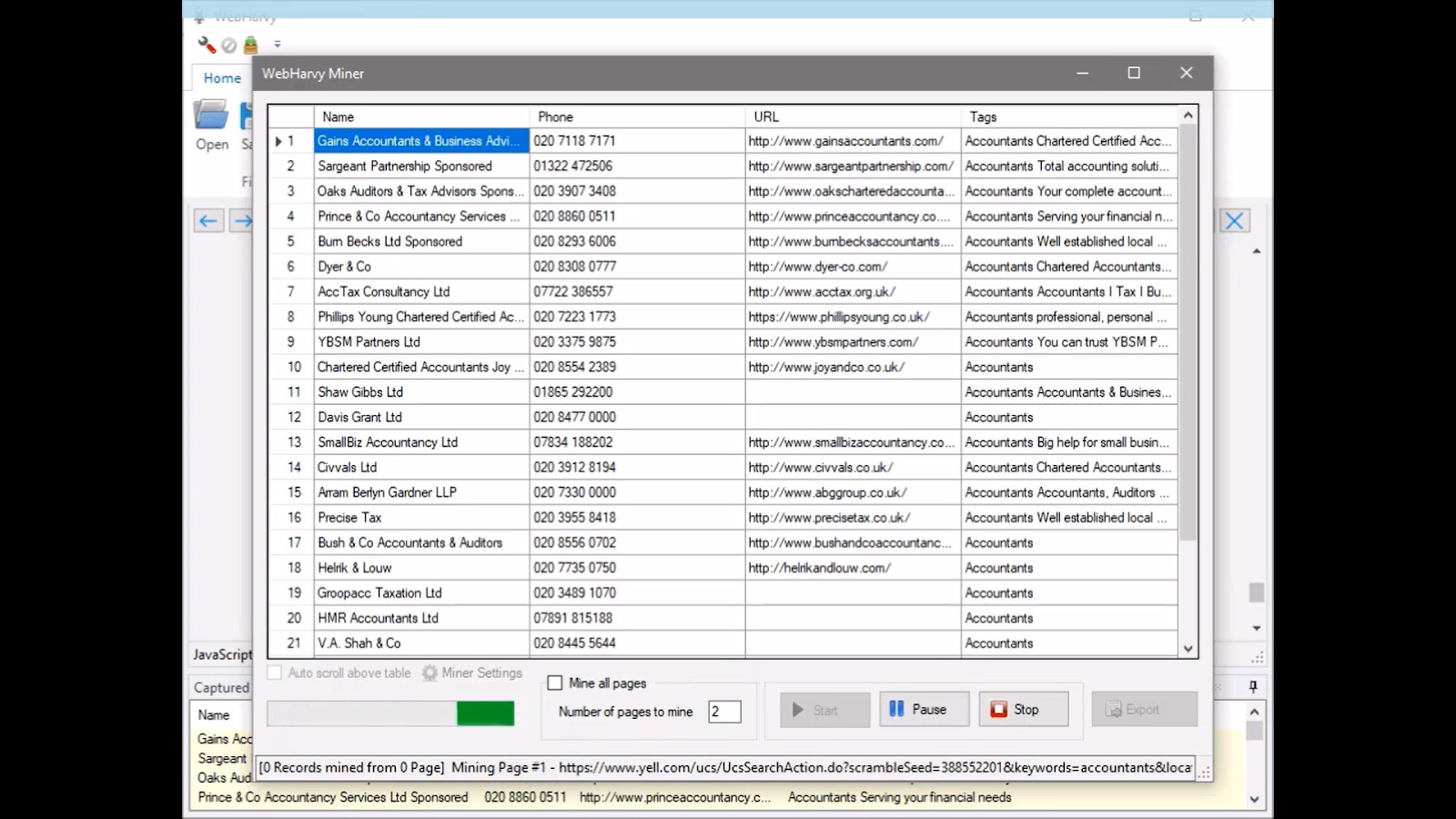Open Miner Settings gear
The image size is (1456, 819).
coord(430,673)
